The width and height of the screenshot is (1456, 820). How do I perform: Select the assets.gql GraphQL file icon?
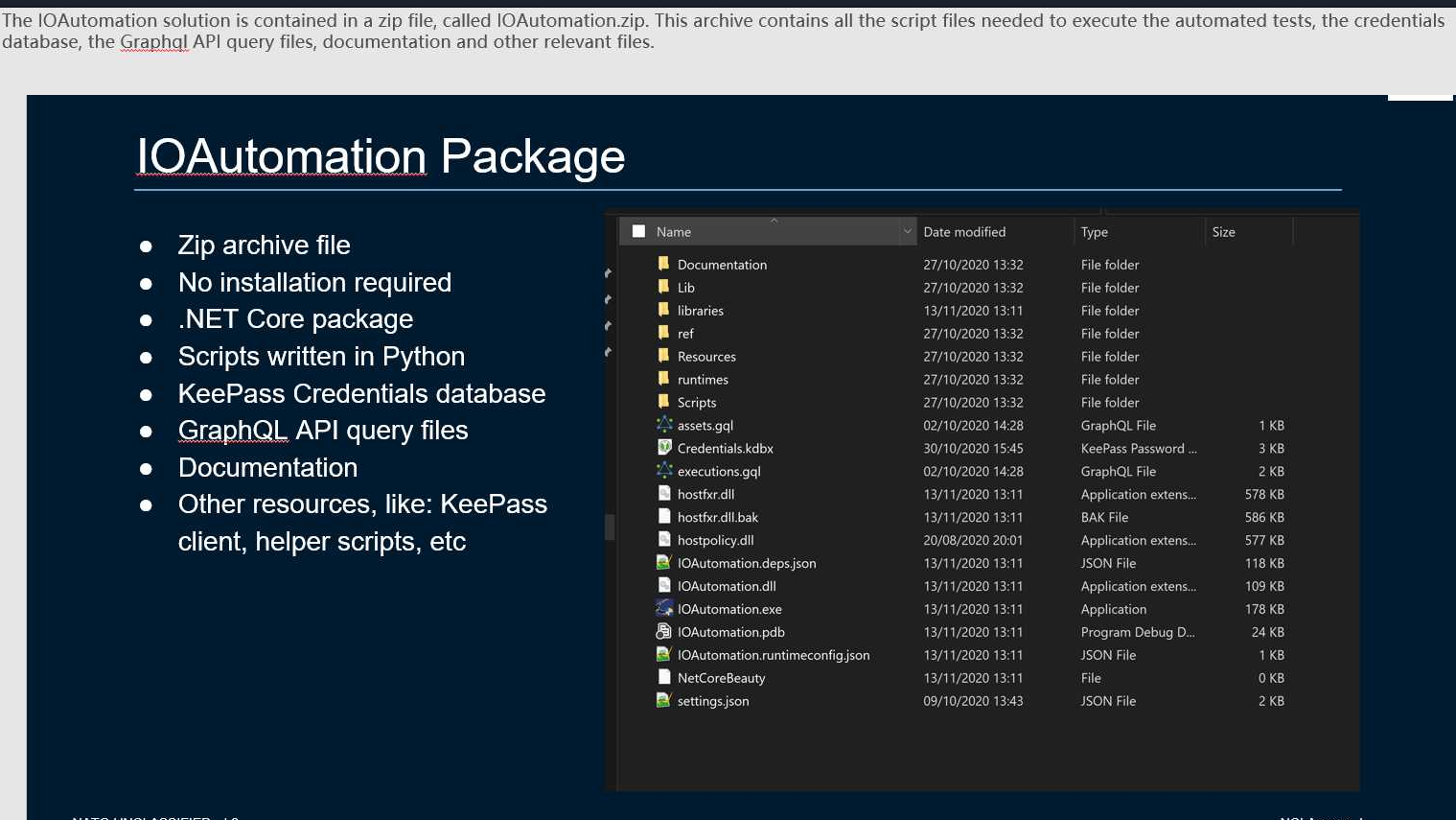pos(664,424)
